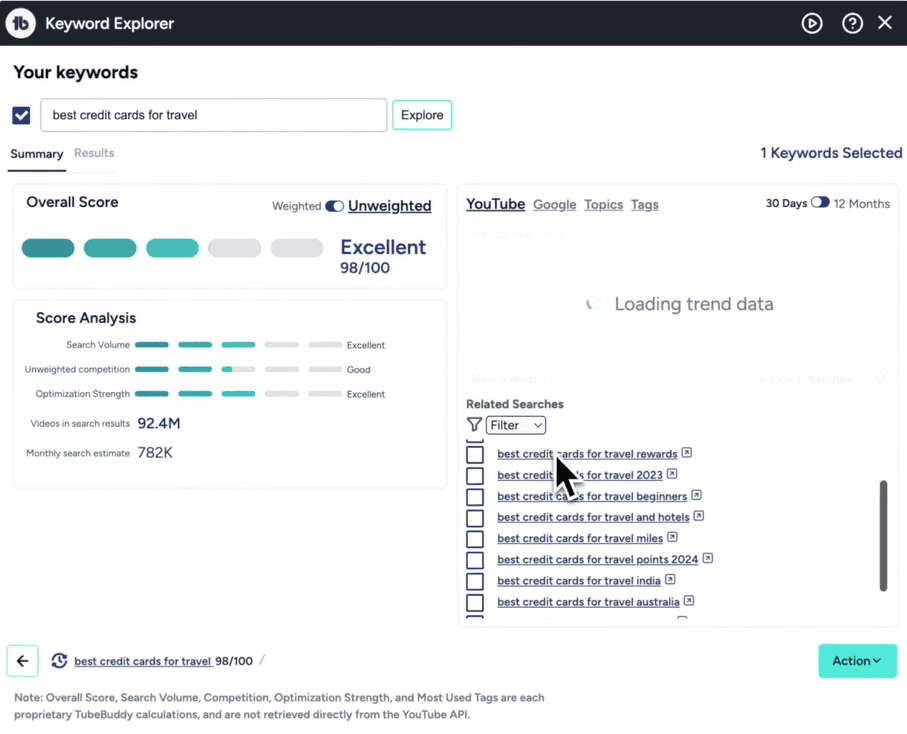Switch to the Google tab
This screenshot has height=734, width=907.
[554, 204]
